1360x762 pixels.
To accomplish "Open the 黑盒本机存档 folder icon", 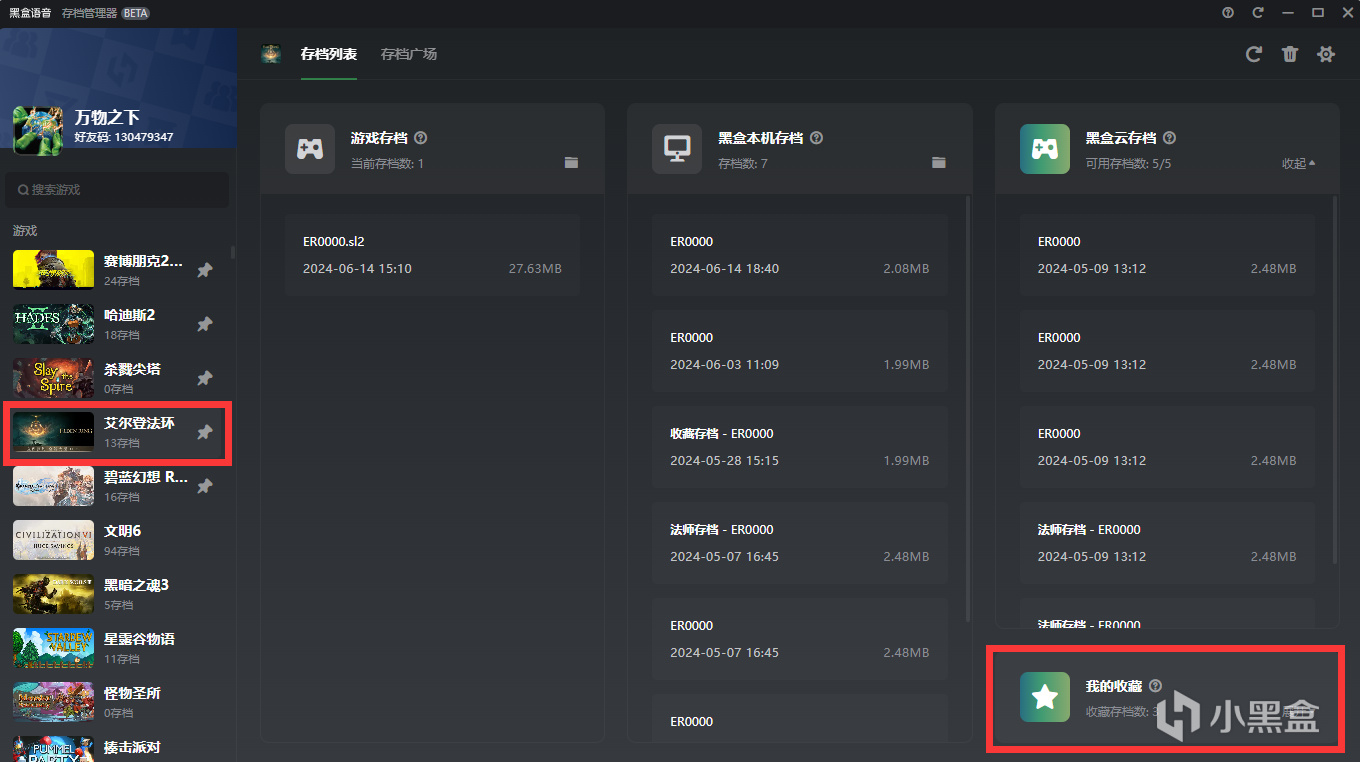I will pyautogui.click(x=939, y=162).
